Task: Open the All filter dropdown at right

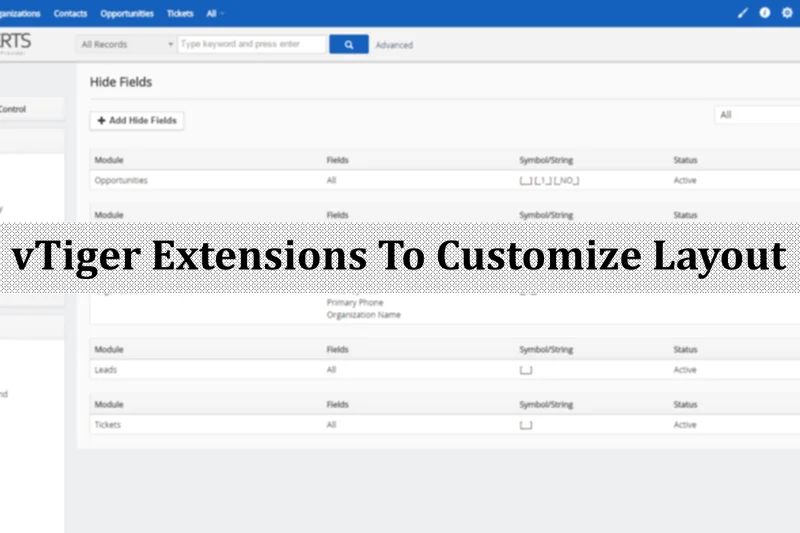Action: [x=757, y=115]
